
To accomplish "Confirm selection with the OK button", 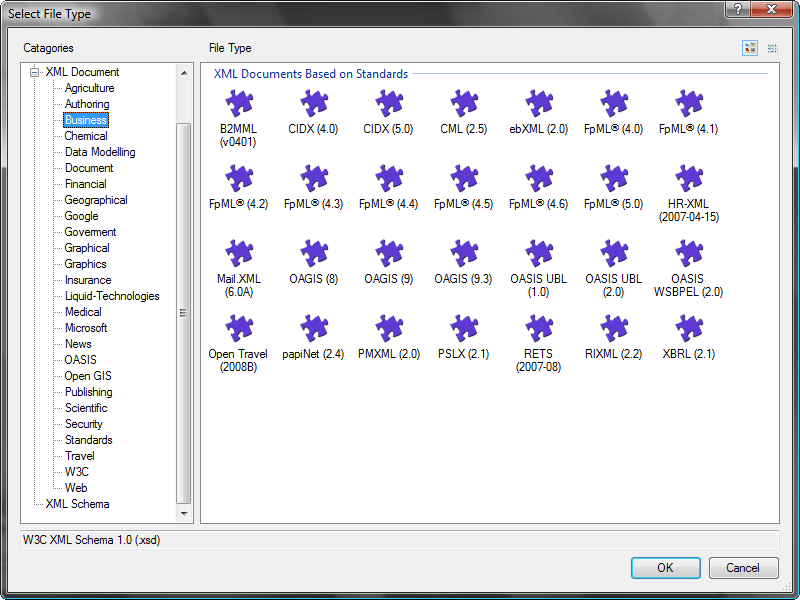I will click(665, 568).
